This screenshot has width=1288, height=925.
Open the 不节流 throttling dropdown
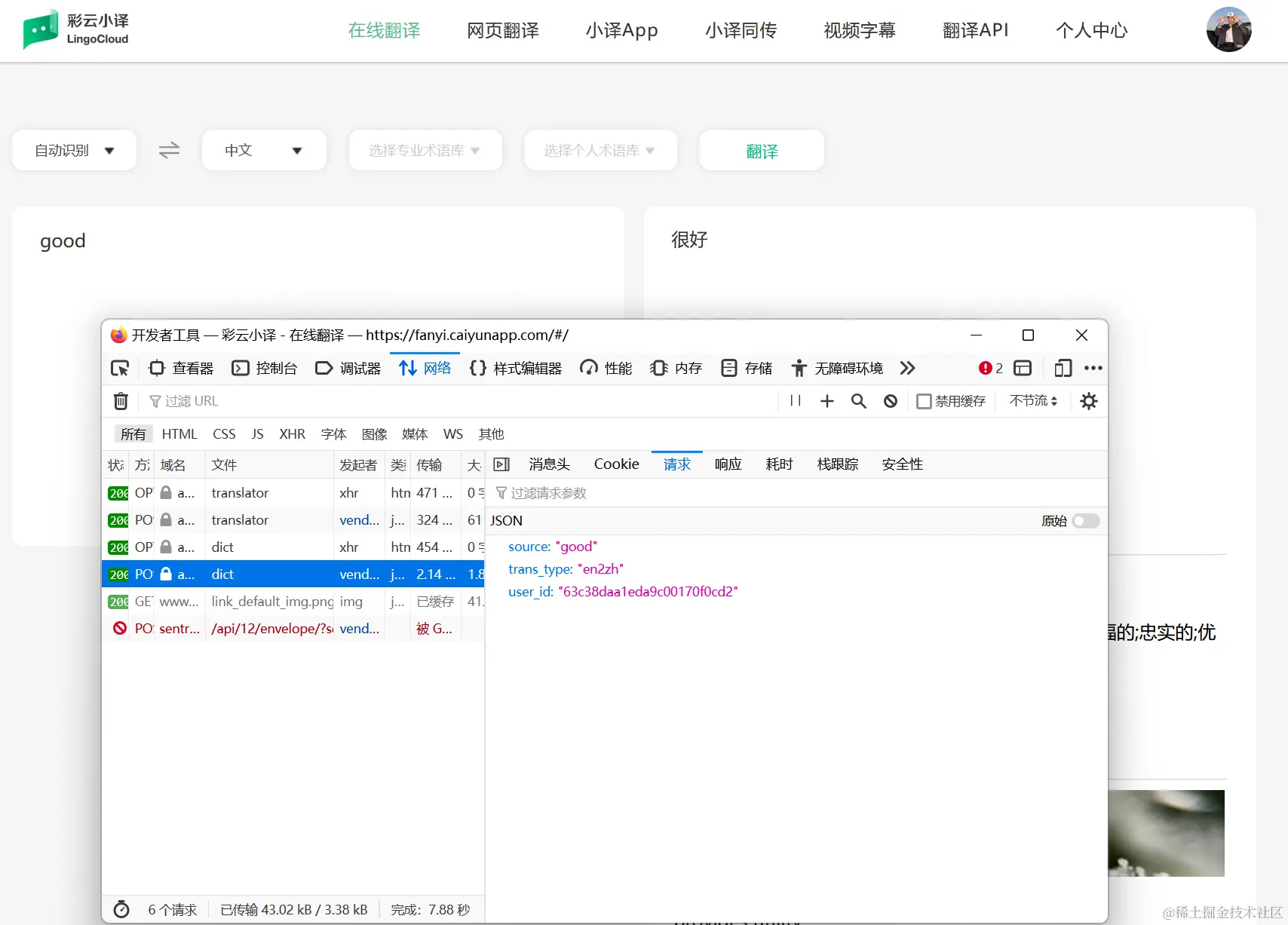click(1033, 401)
